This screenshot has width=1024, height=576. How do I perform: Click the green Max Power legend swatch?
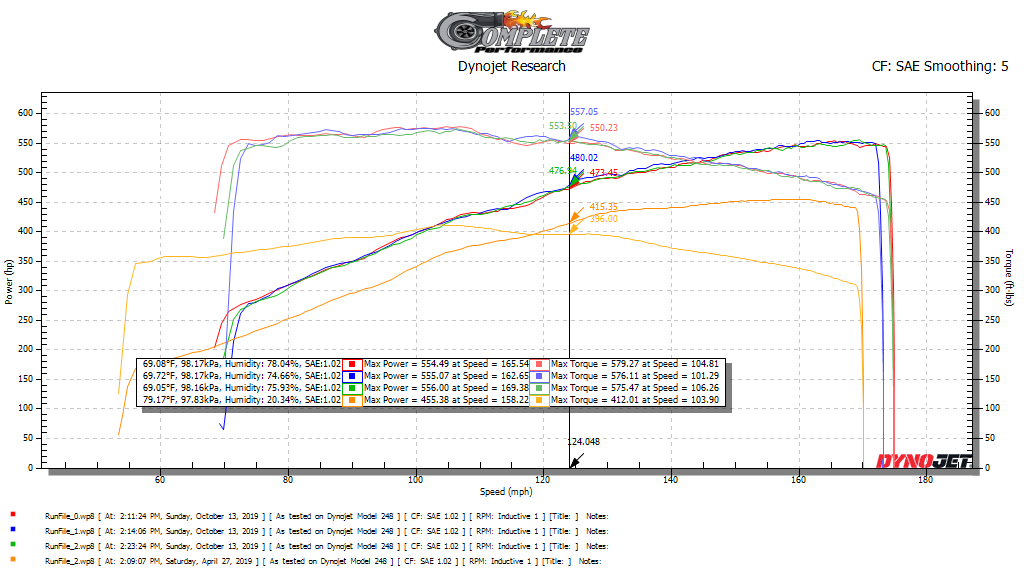[352, 388]
